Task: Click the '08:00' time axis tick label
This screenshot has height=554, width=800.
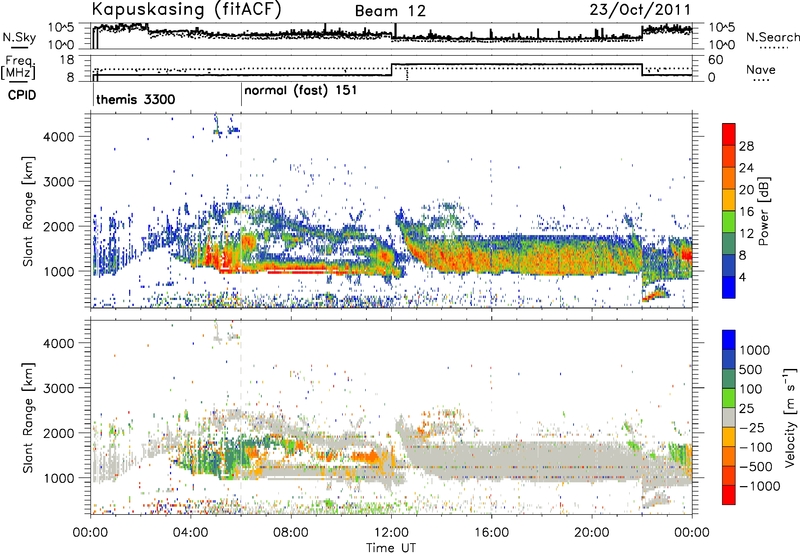Action: coord(291,532)
